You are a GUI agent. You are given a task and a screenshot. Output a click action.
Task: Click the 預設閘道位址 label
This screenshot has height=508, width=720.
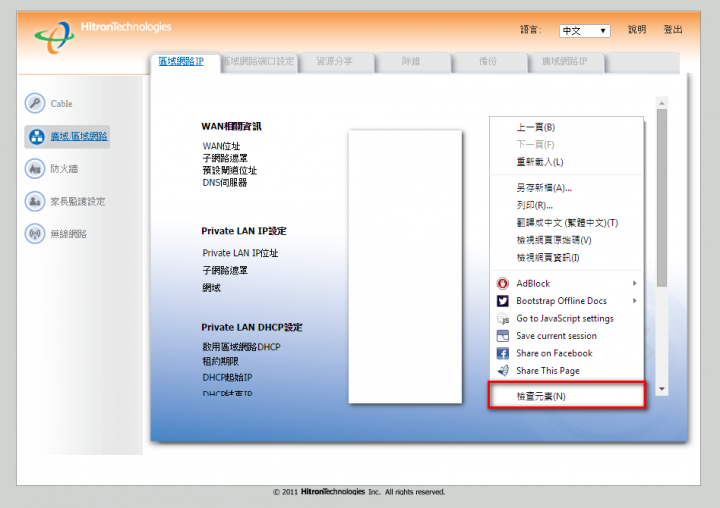click(x=230, y=170)
